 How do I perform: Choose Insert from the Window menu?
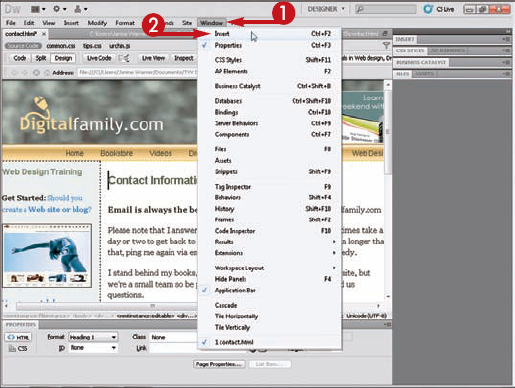[269, 34]
